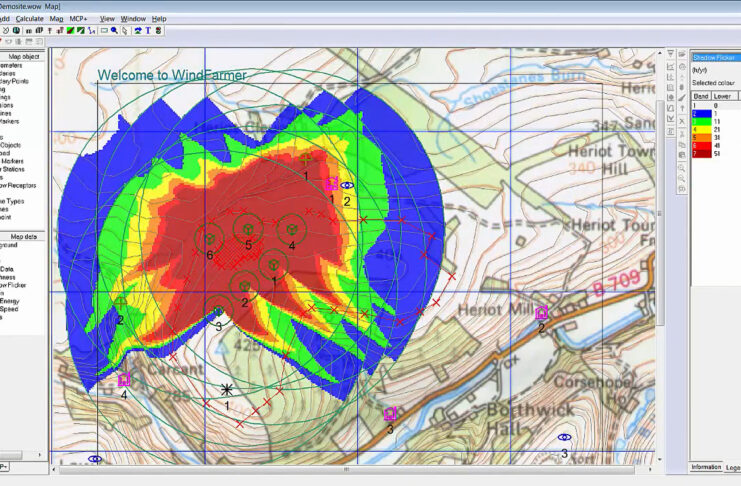Click the pink house 2 near Heriot Mill
This screenshot has width=741, height=486.
[541, 313]
